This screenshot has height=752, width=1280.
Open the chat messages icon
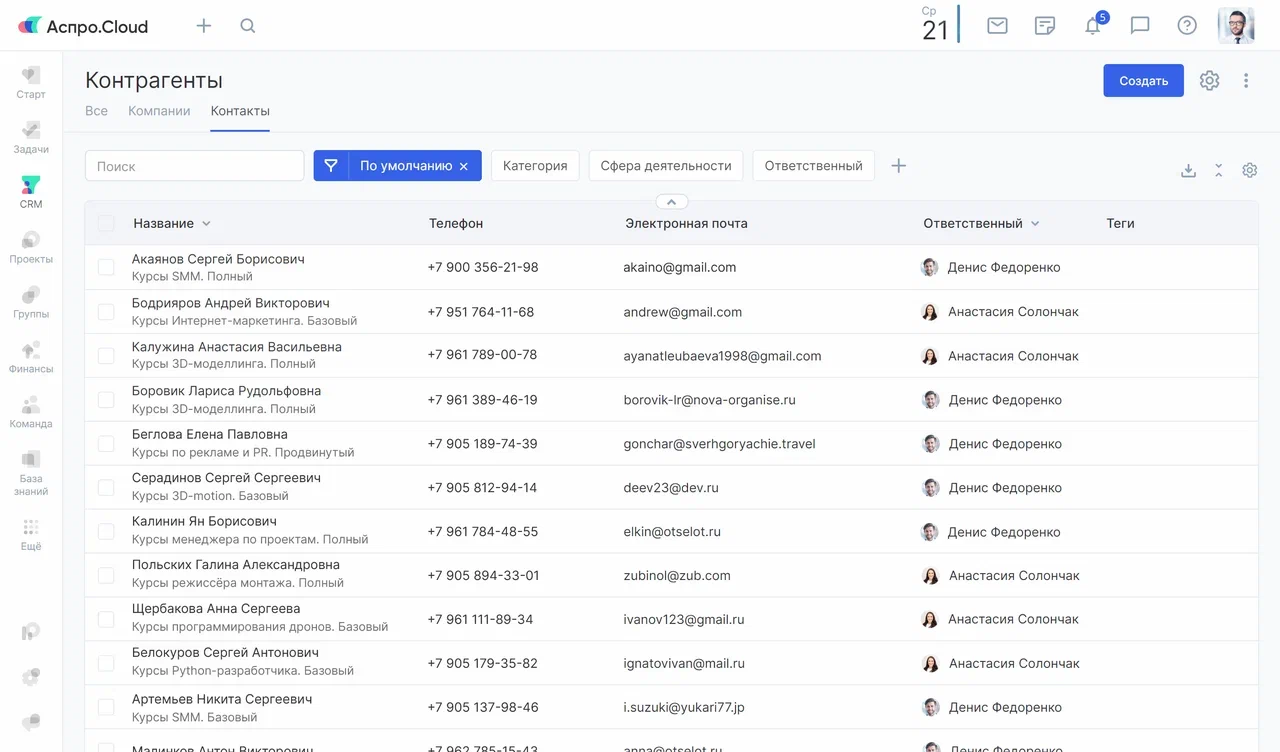(x=1140, y=26)
